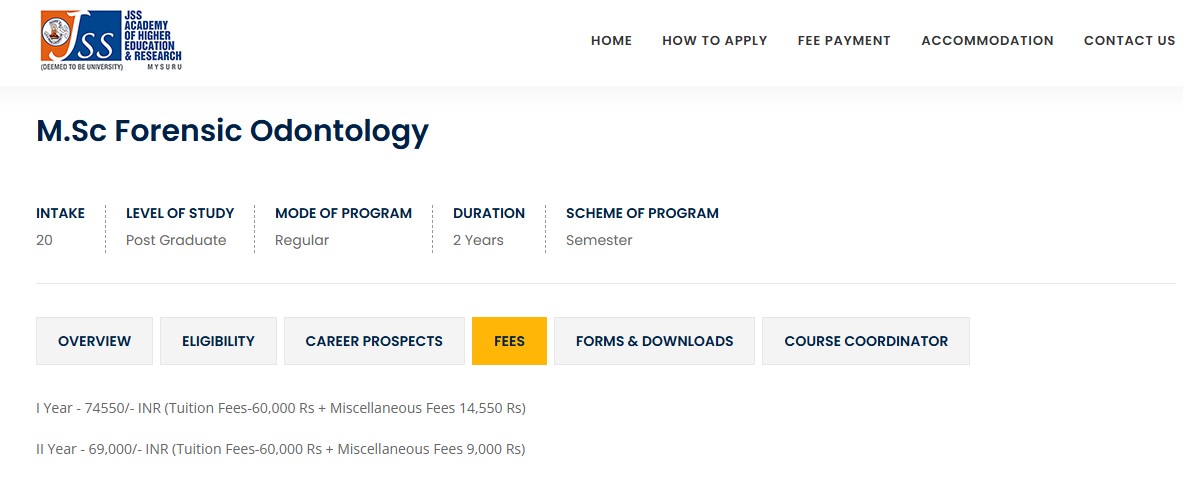Click the M.Sc Forensic Odontology heading

(x=232, y=131)
